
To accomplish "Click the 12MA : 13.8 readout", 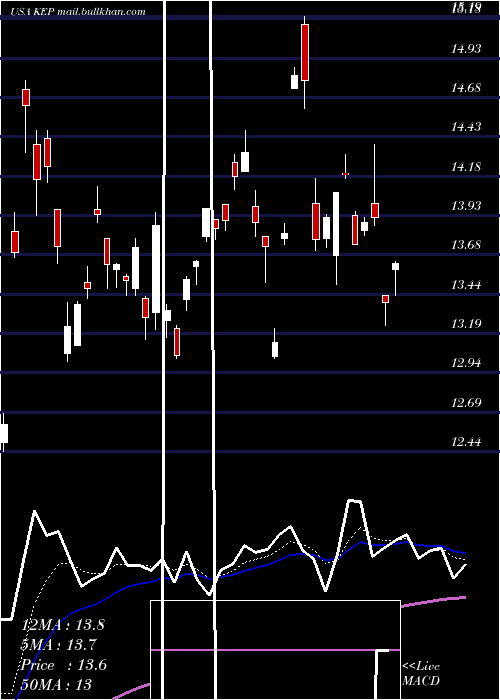I will tap(63, 625).
